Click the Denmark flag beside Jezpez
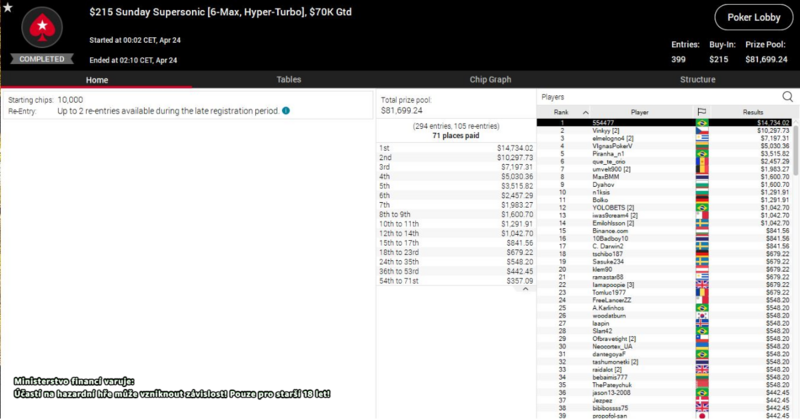This screenshot has width=800, height=419. coord(702,400)
